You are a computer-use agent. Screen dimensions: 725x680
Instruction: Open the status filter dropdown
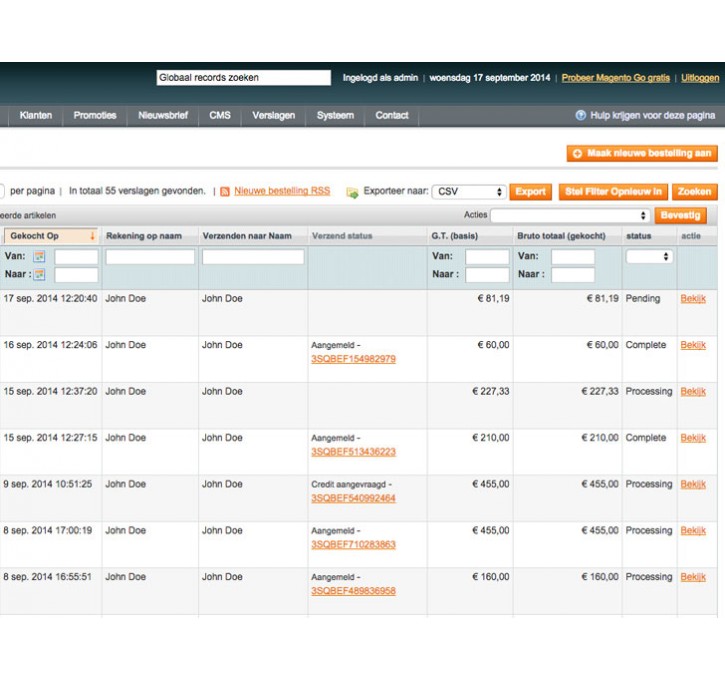(x=649, y=256)
